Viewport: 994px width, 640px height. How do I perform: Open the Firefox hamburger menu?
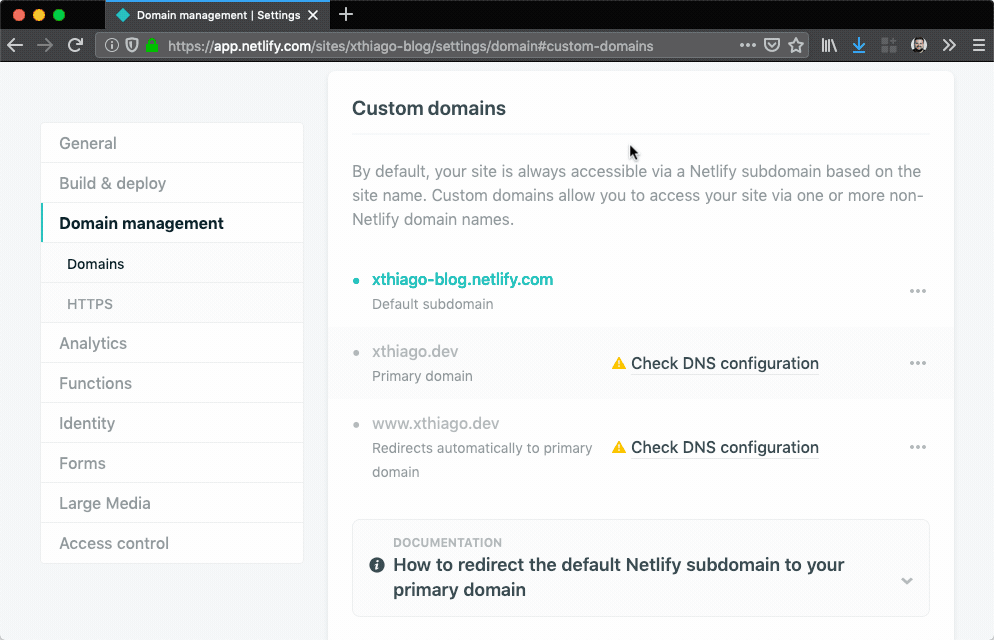pyautogui.click(x=979, y=45)
